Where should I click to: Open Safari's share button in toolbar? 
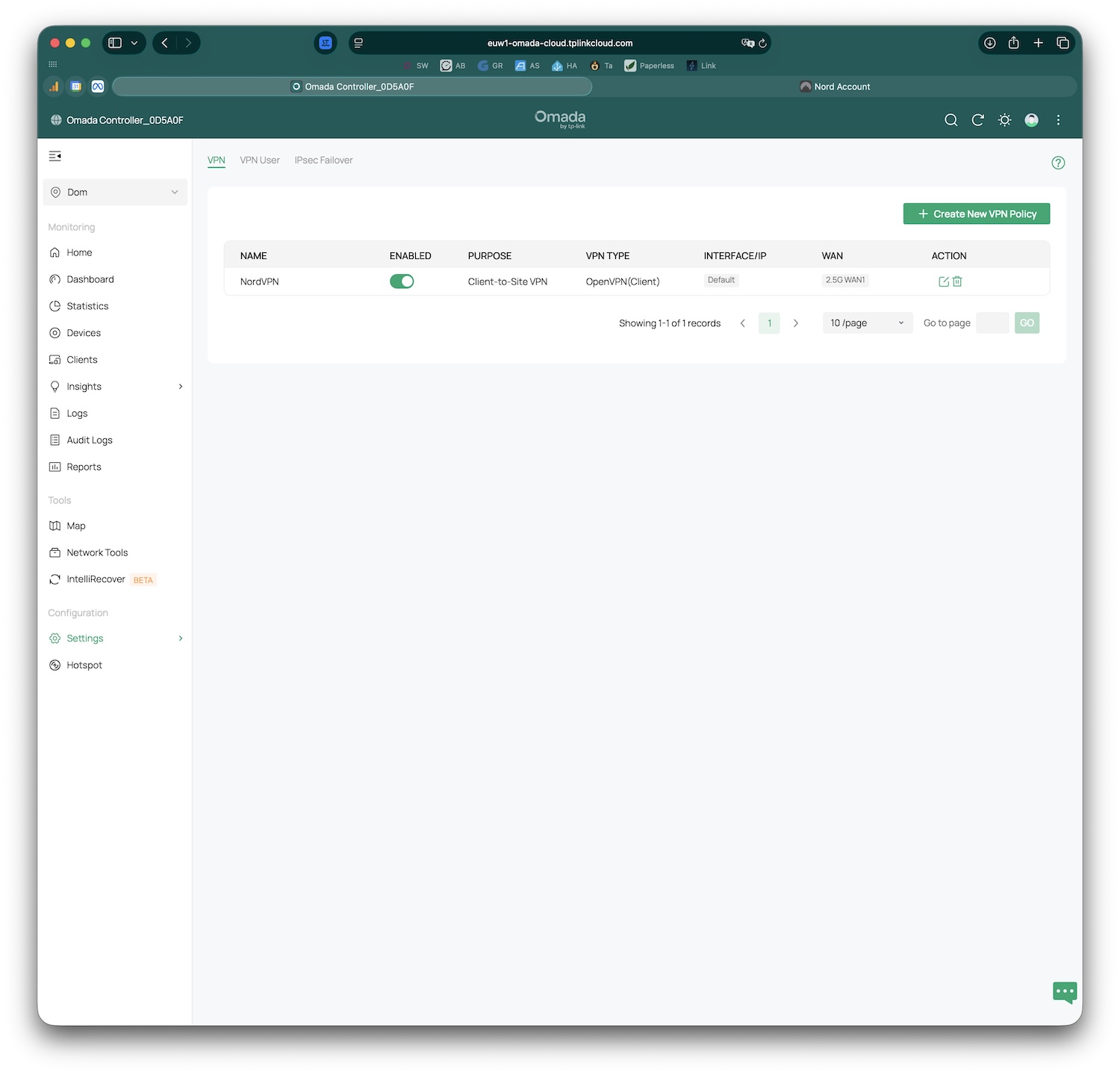[x=1013, y=43]
